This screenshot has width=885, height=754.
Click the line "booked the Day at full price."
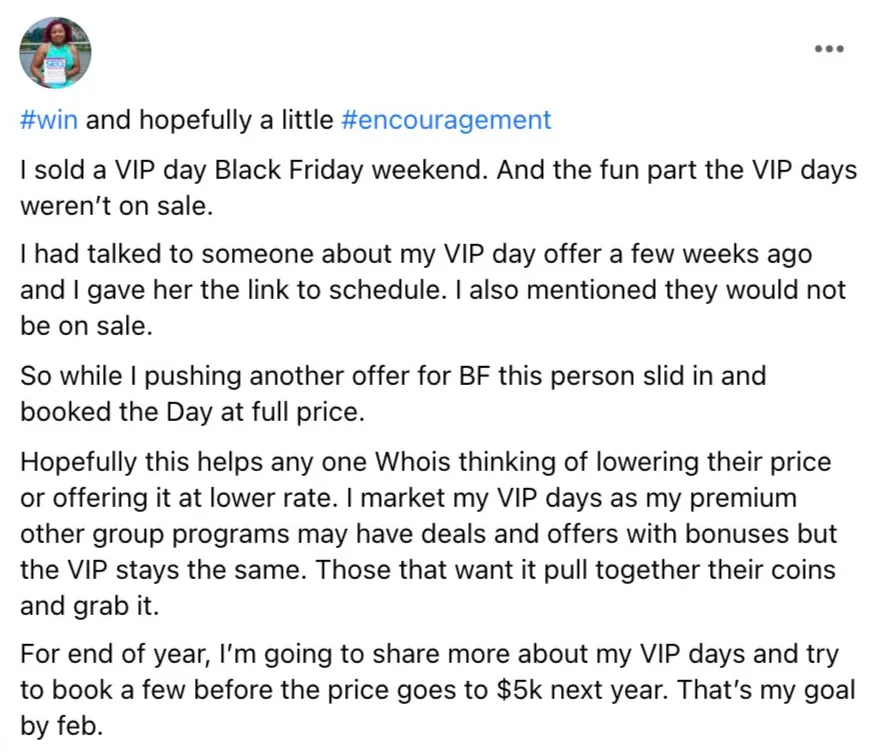click(x=192, y=412)
